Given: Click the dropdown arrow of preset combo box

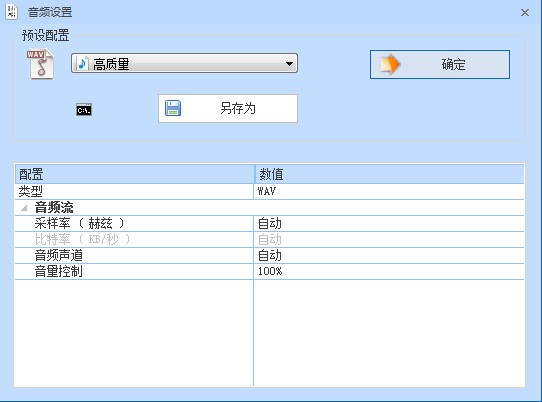Looking at the screenshot, I should [289, 64].
